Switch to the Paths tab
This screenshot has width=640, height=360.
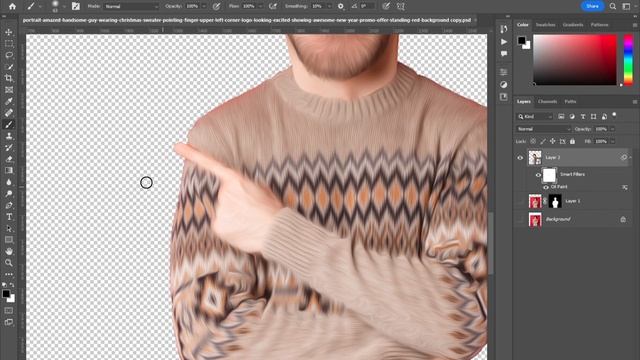[x=570, y=101]
